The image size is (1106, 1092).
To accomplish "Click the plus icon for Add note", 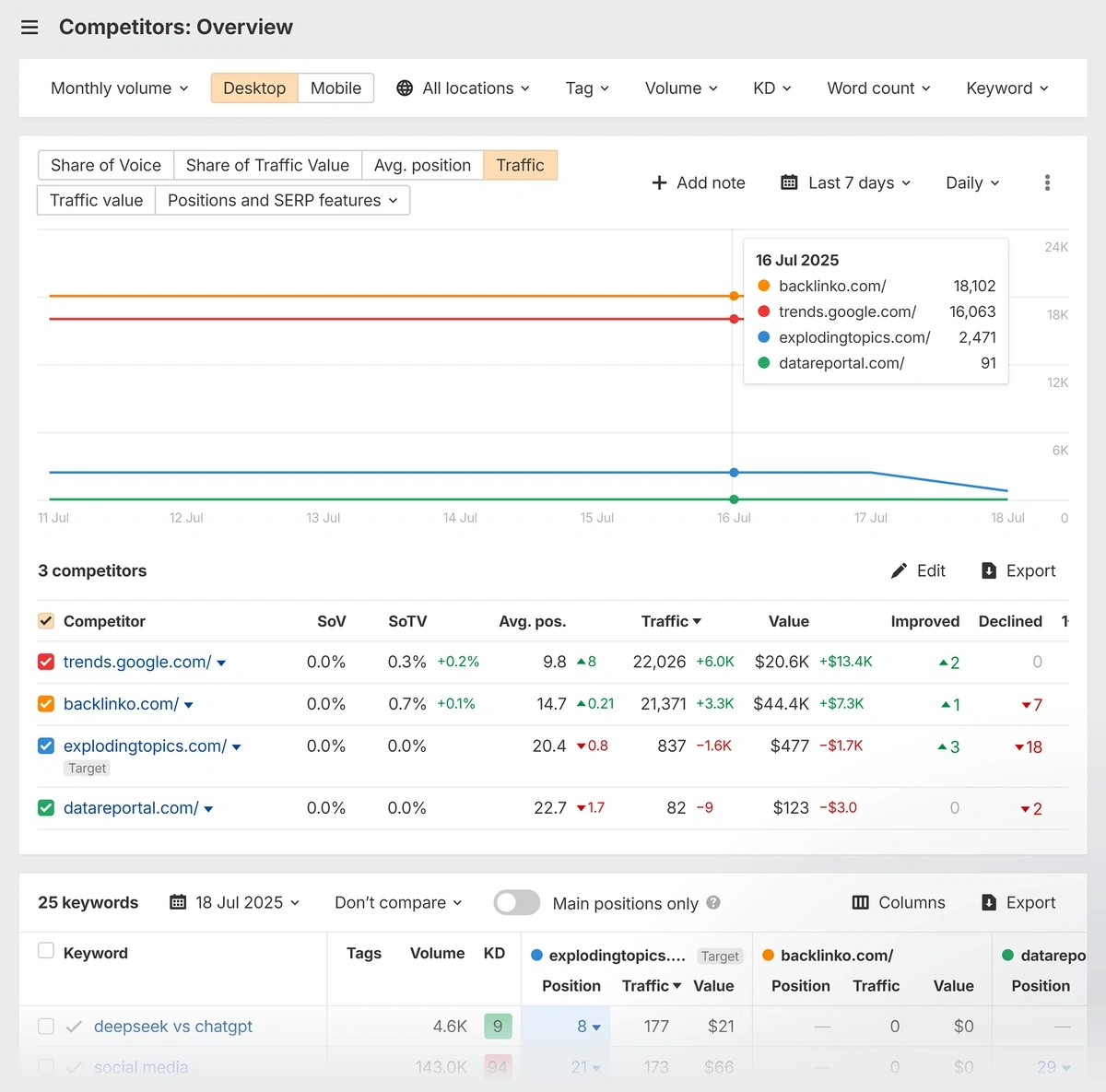I will [659, 182].
